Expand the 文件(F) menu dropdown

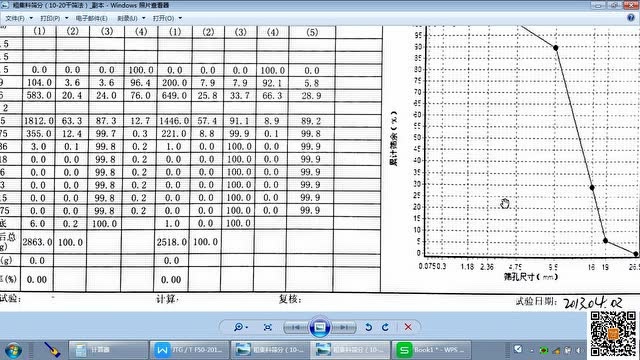[19, 18]
